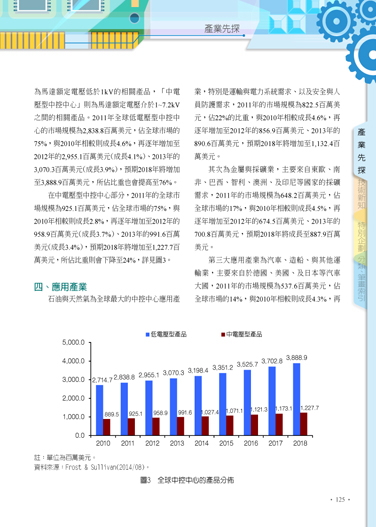Click the 2013 blue bar labeled 3,070.3

coord(173,407)
